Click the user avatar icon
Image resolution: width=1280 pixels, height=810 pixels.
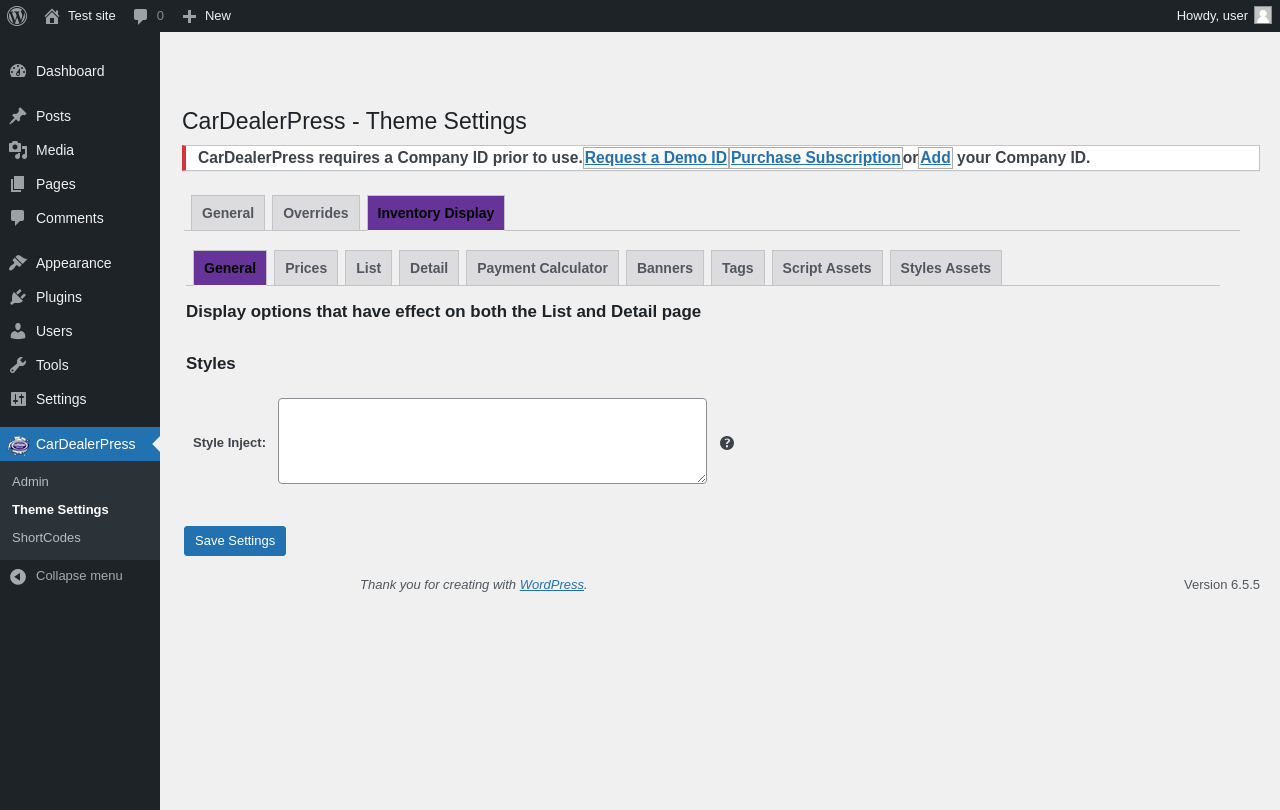(x=1263, y=15)
